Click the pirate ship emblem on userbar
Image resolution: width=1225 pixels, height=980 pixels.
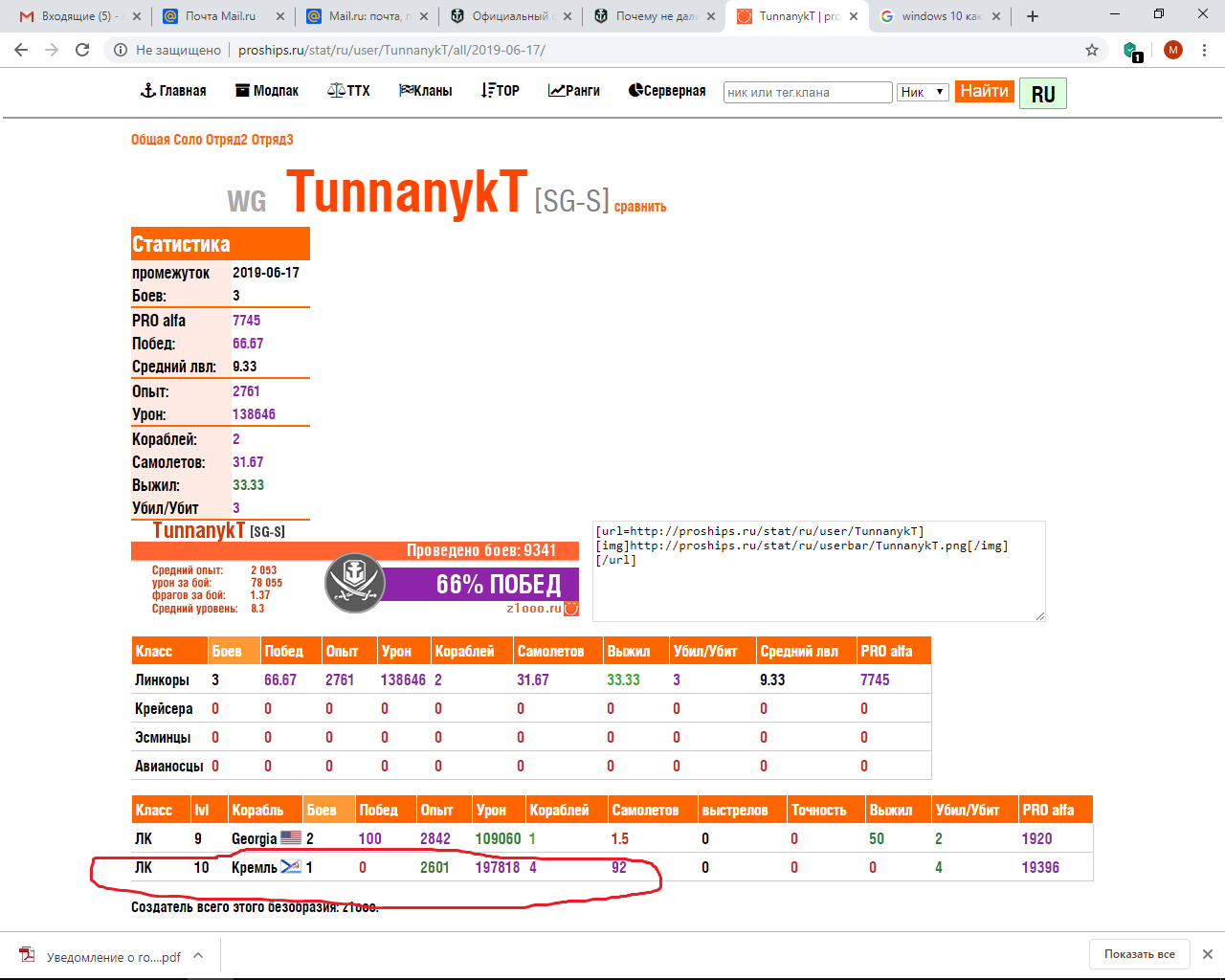(x=355, y=583)
